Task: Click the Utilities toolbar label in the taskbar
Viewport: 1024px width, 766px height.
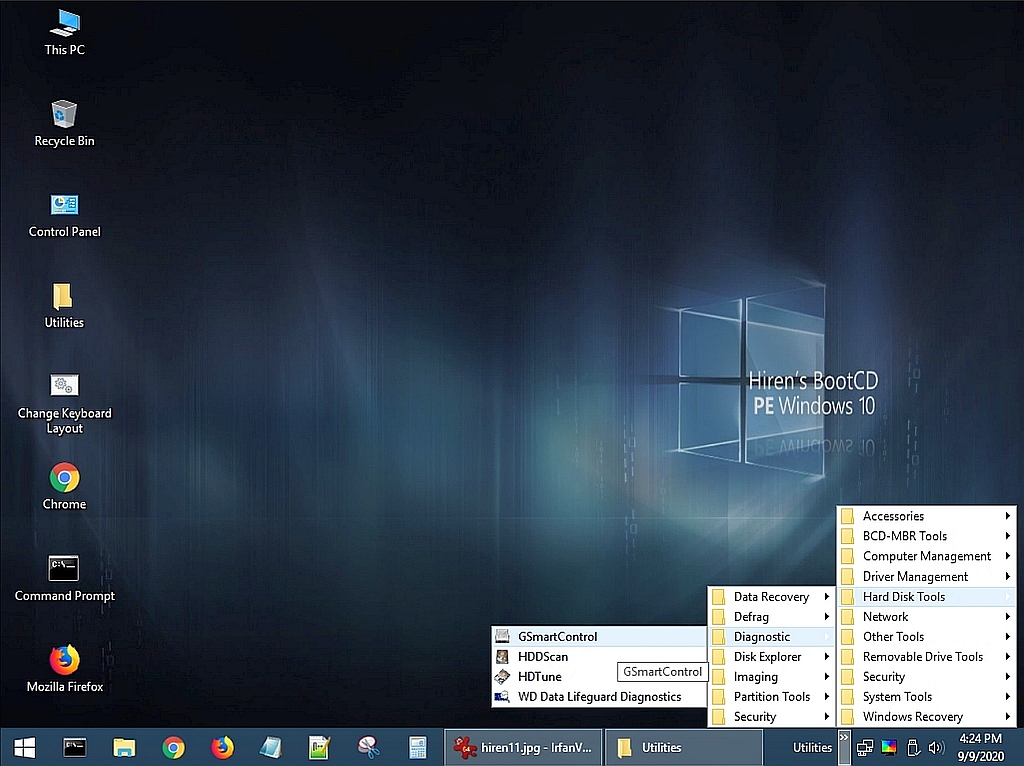Action: pos(812,748)
